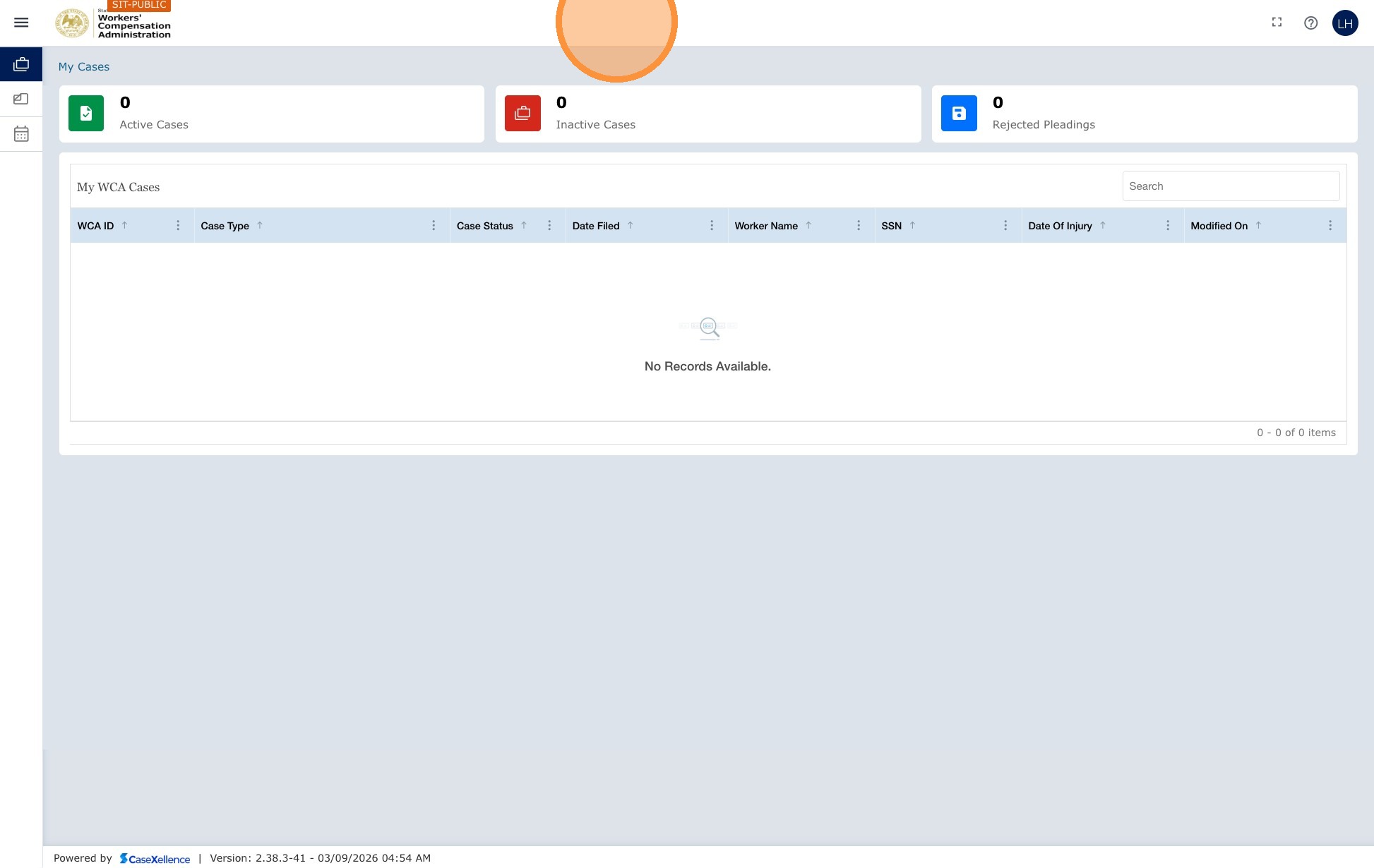Select the Active Cases label
This screenshot has height=868, width=1374.
[x=154, y=124]
